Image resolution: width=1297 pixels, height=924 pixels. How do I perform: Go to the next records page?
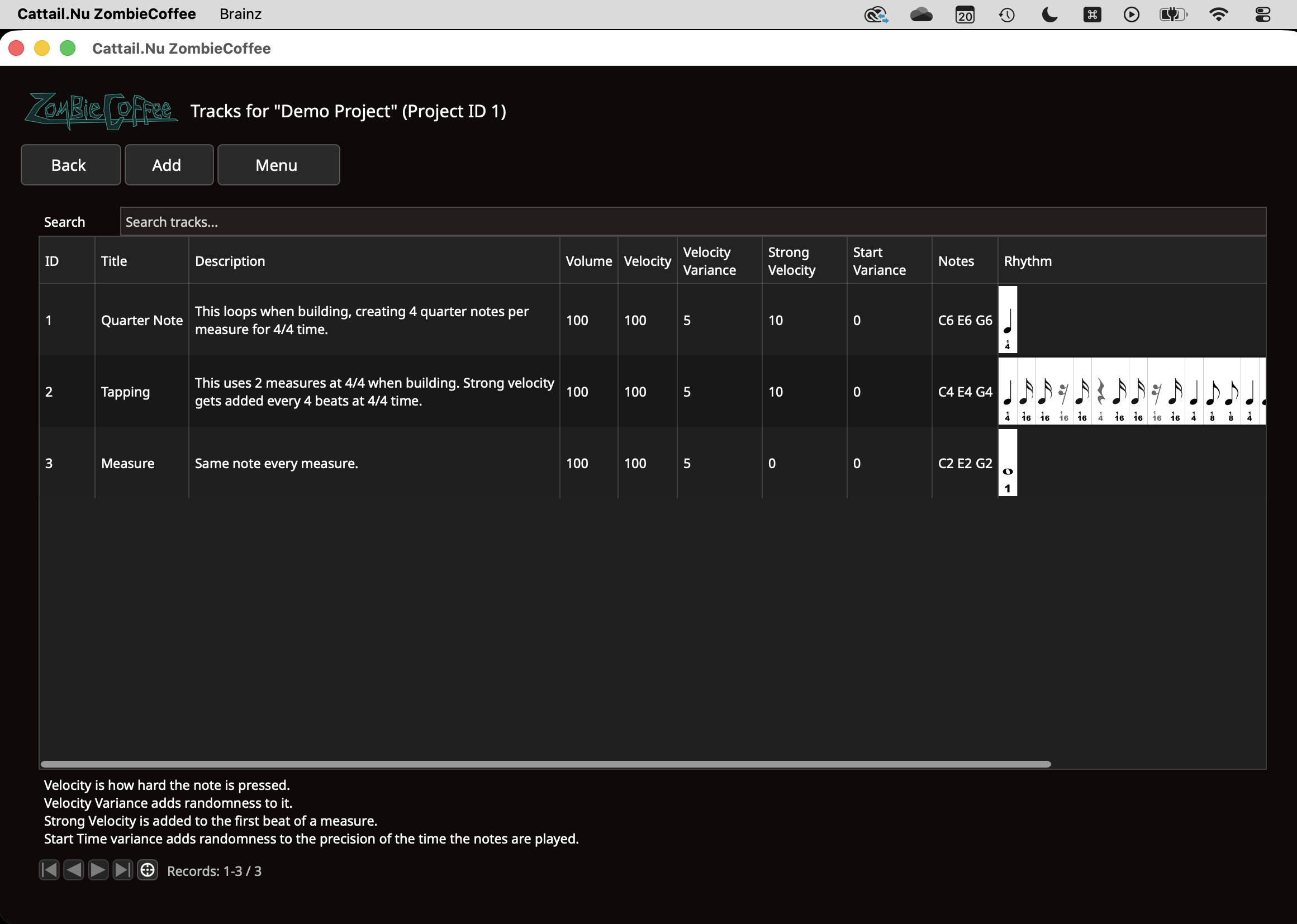coord(98,870)
